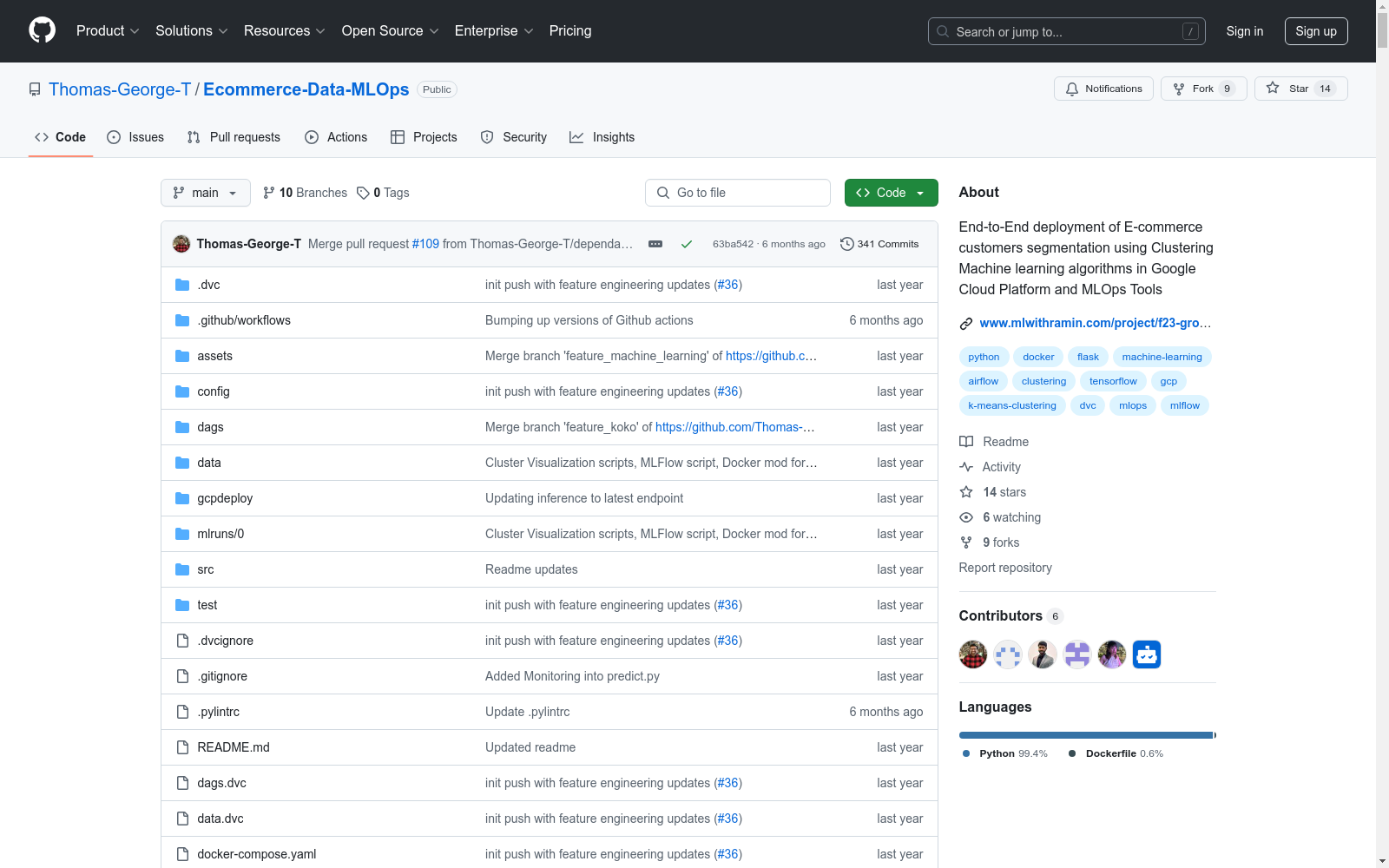Click the dependabot contributor avatar
This screenshot has width=1389, height=868.
coord(1147,654)
